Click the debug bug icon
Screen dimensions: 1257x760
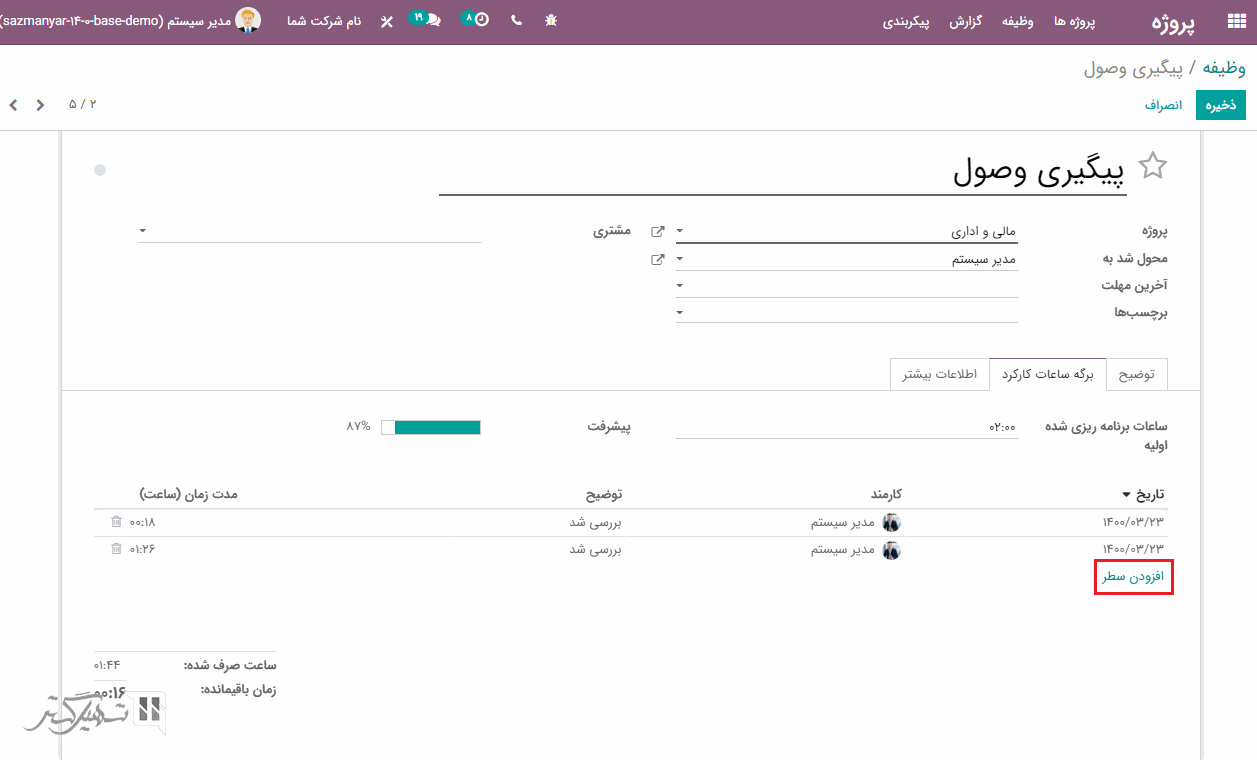click(x=551, y=20)
